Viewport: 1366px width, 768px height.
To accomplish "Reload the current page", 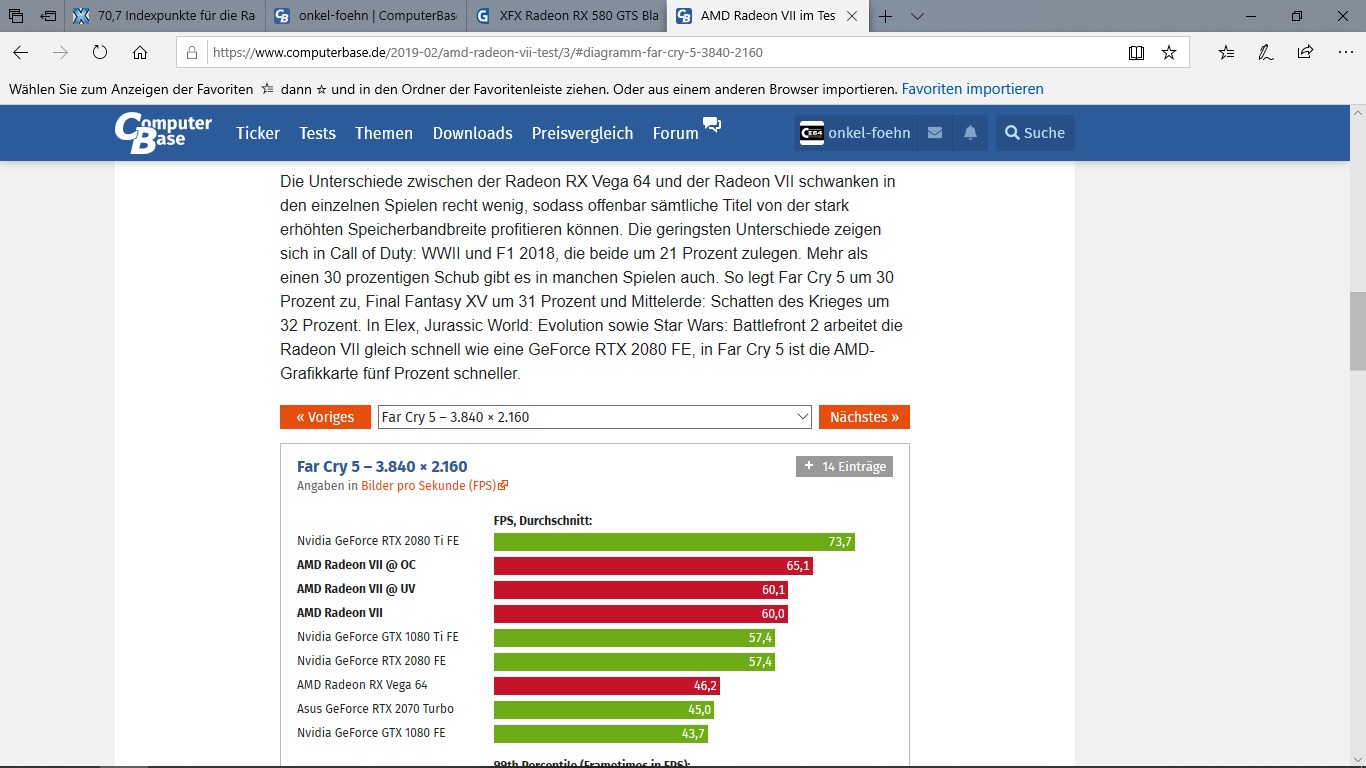I will (100, 53).
